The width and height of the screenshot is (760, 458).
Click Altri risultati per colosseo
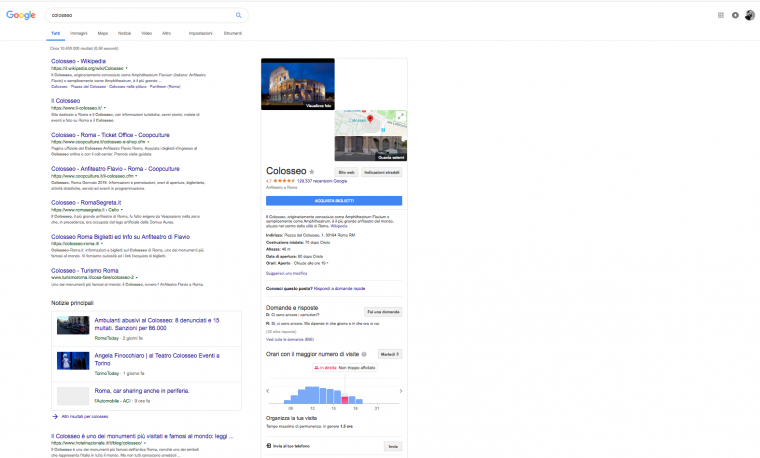pos(85,416)
